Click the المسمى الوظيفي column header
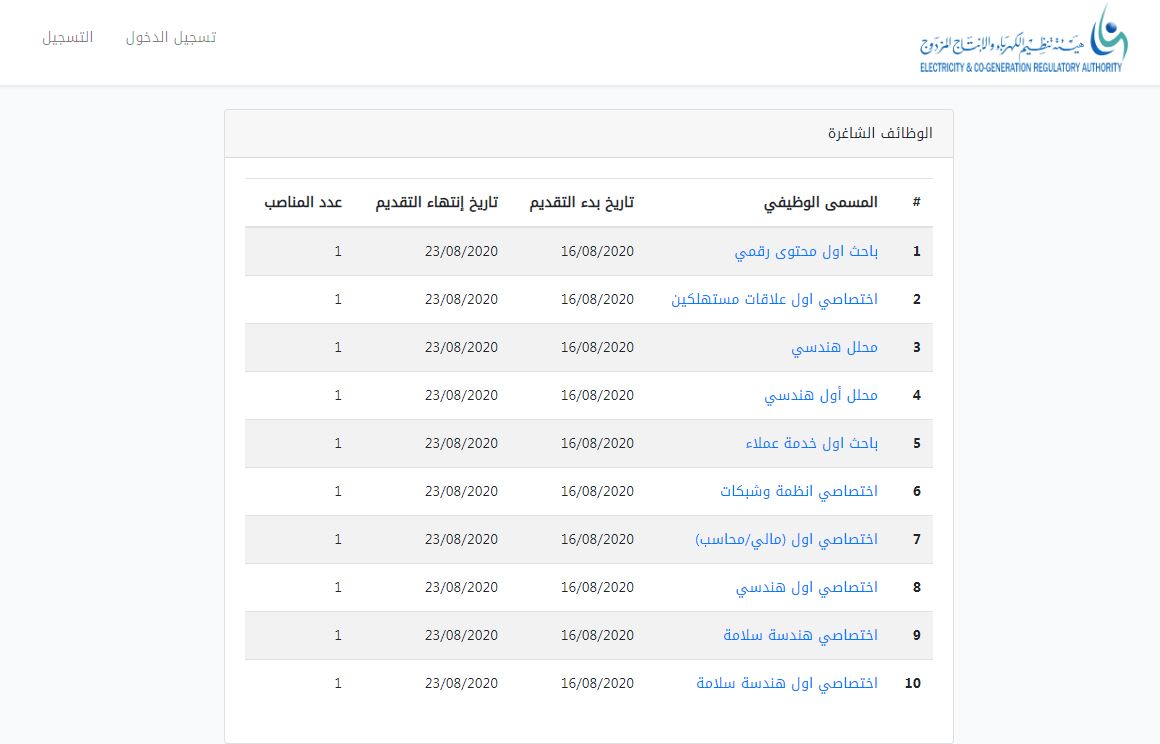 820,203
